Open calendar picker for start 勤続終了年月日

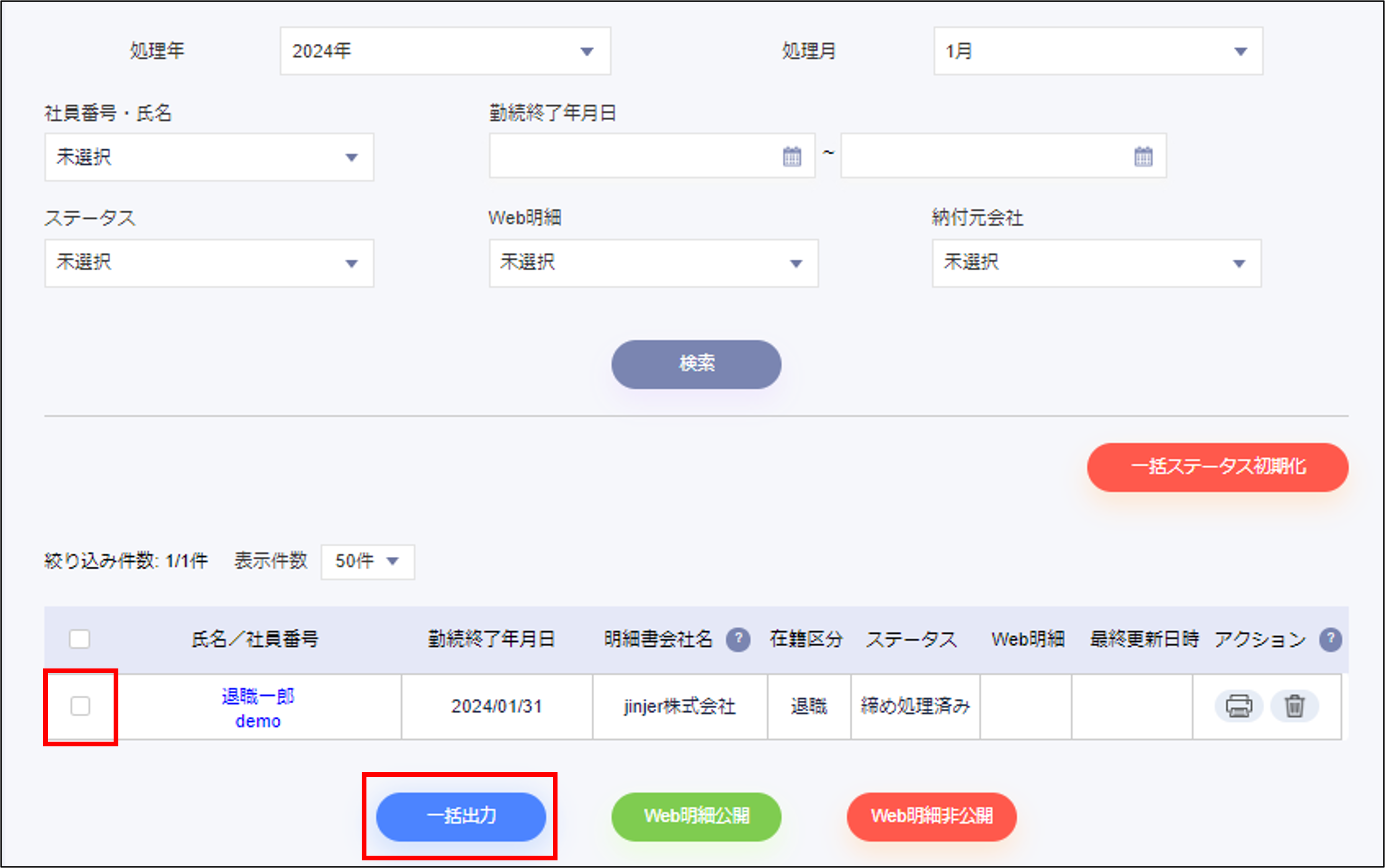point(792,156)
